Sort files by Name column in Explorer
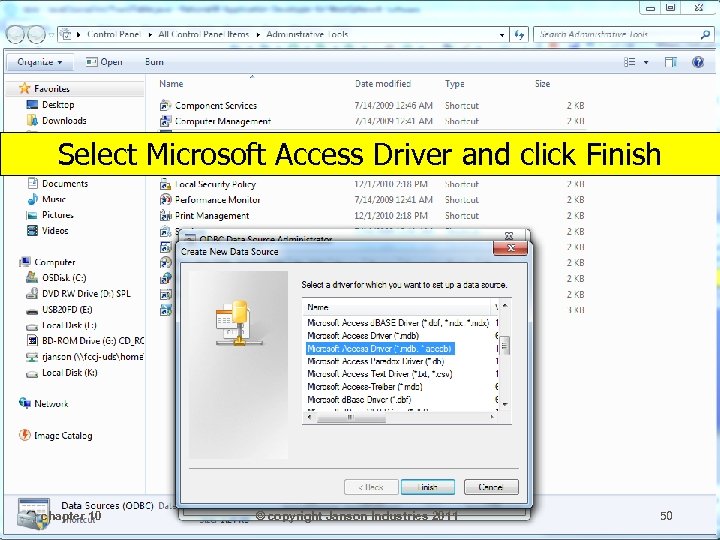The height and width of the screenshot is (540, 720). click(171, 84)
